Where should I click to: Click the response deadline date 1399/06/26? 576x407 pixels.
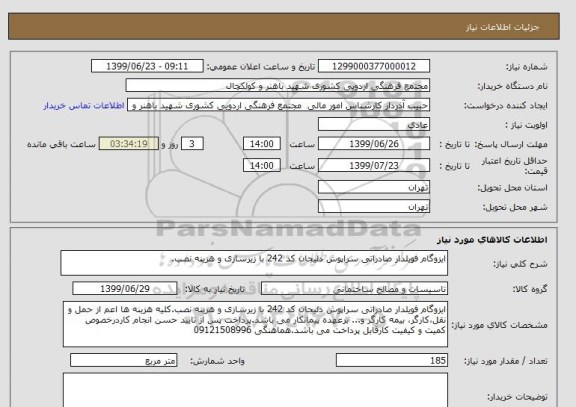click(x=374, y=144)
